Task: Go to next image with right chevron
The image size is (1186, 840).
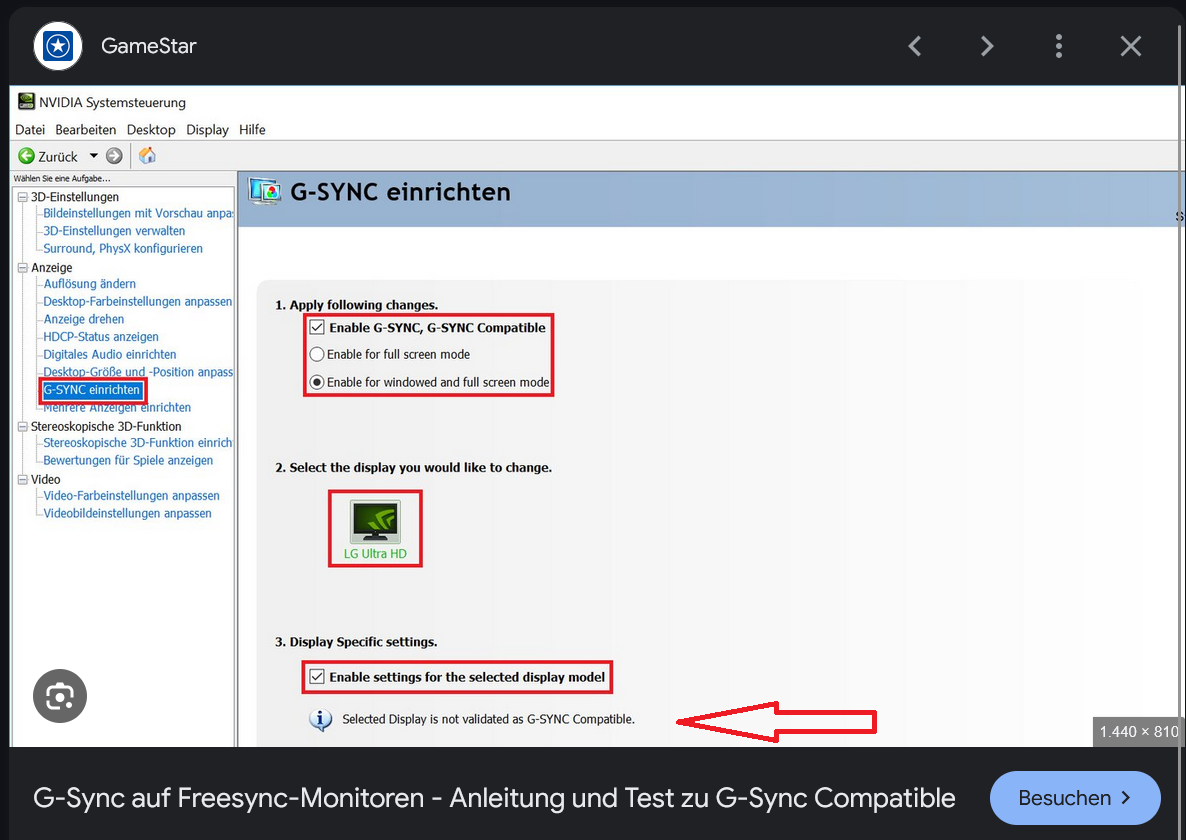Action: pos(987,46)
